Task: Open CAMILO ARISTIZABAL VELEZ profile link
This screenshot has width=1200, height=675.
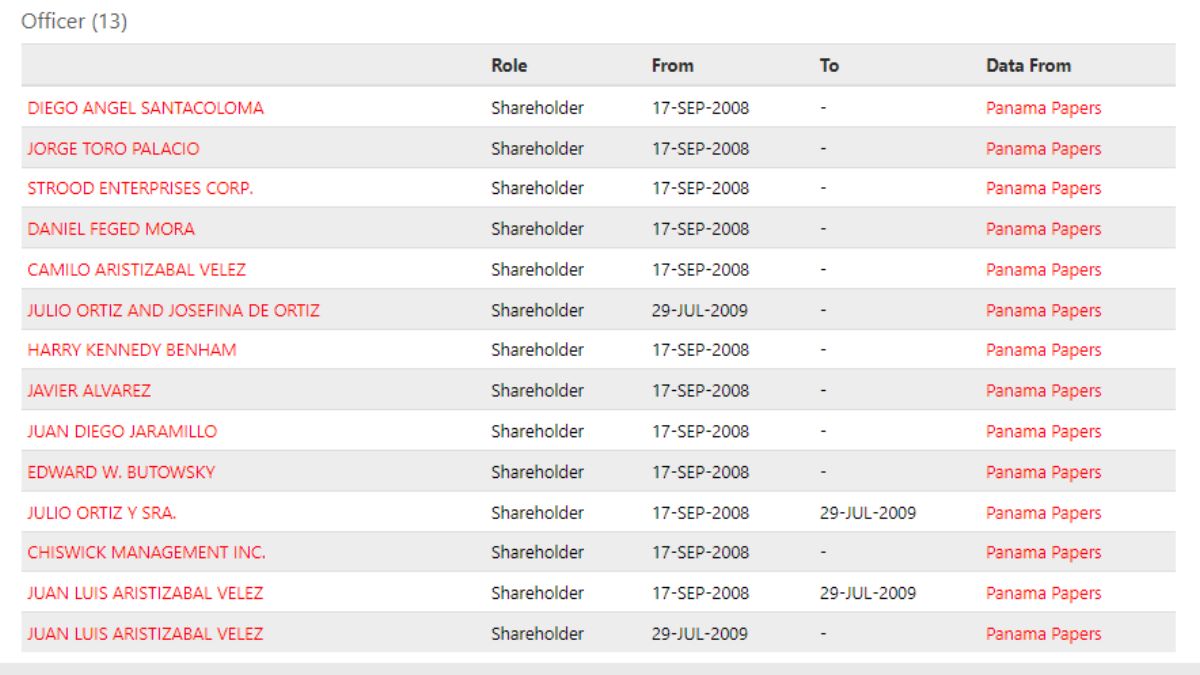Action: click(136, 270)
